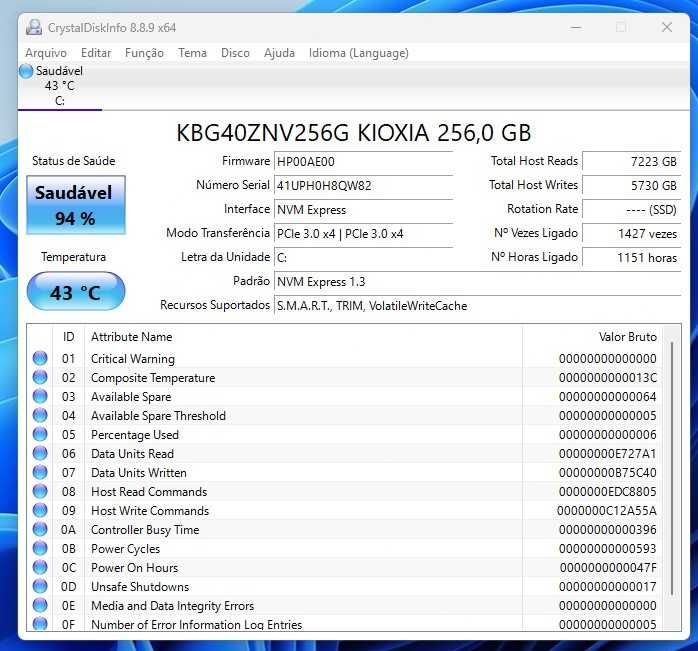698x651 pixels.
Task: Minimize the CrystalDiskInfo window
Action: coord(576,28)
